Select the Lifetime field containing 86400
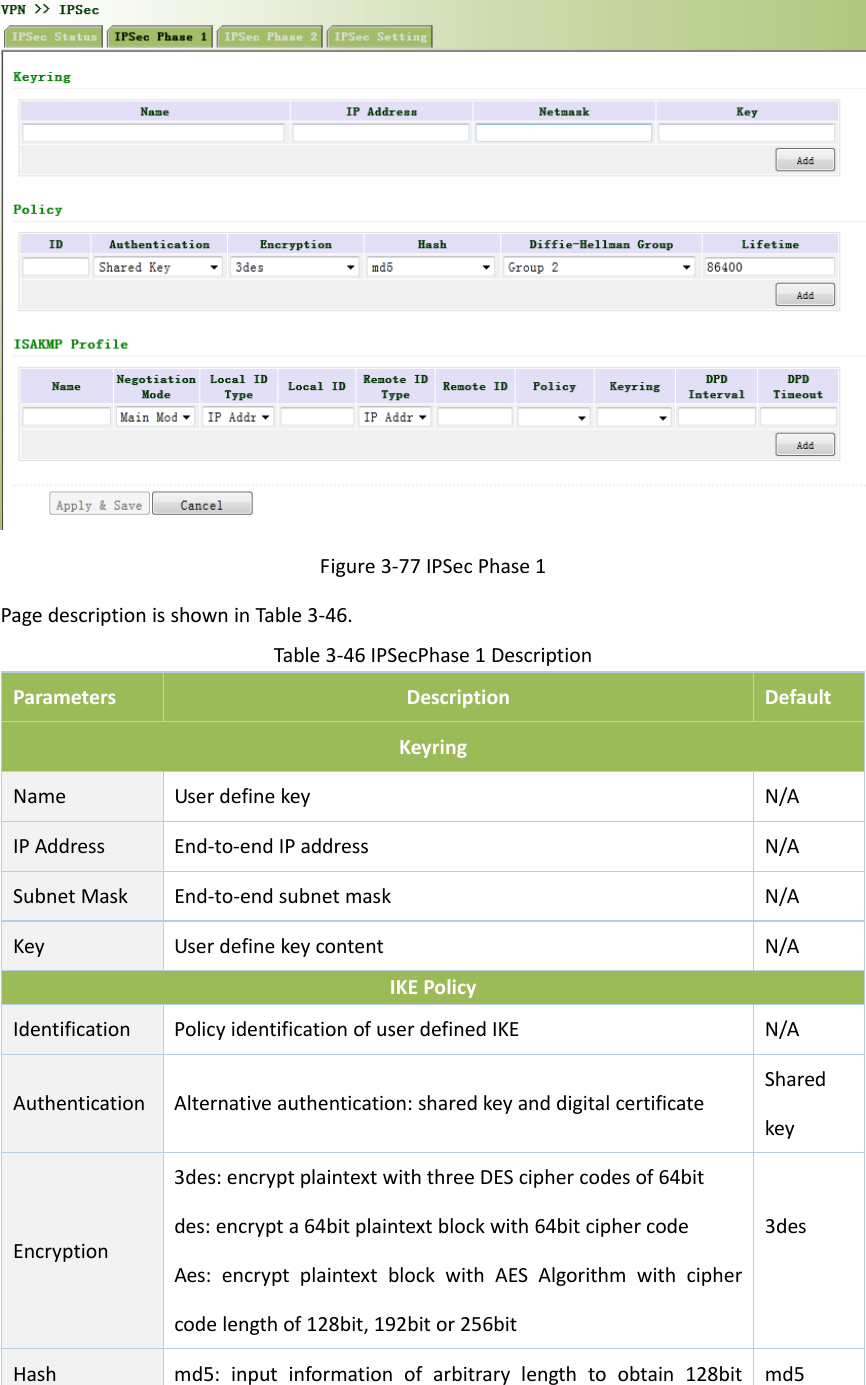Screen dimensions: 866x1385 point(770,266)
